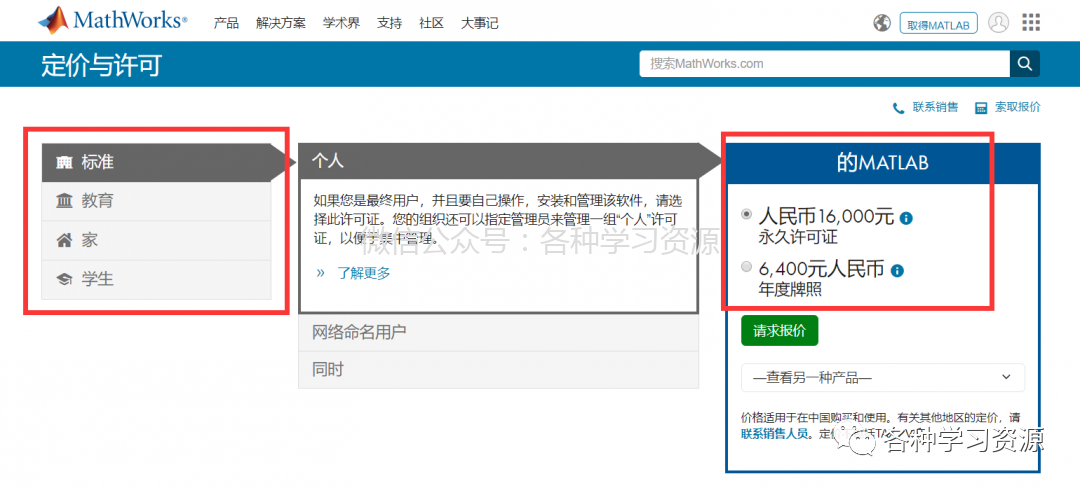Open the 大事记 menu
This screenshot has height=488, width=1080.
coord(479,23)
